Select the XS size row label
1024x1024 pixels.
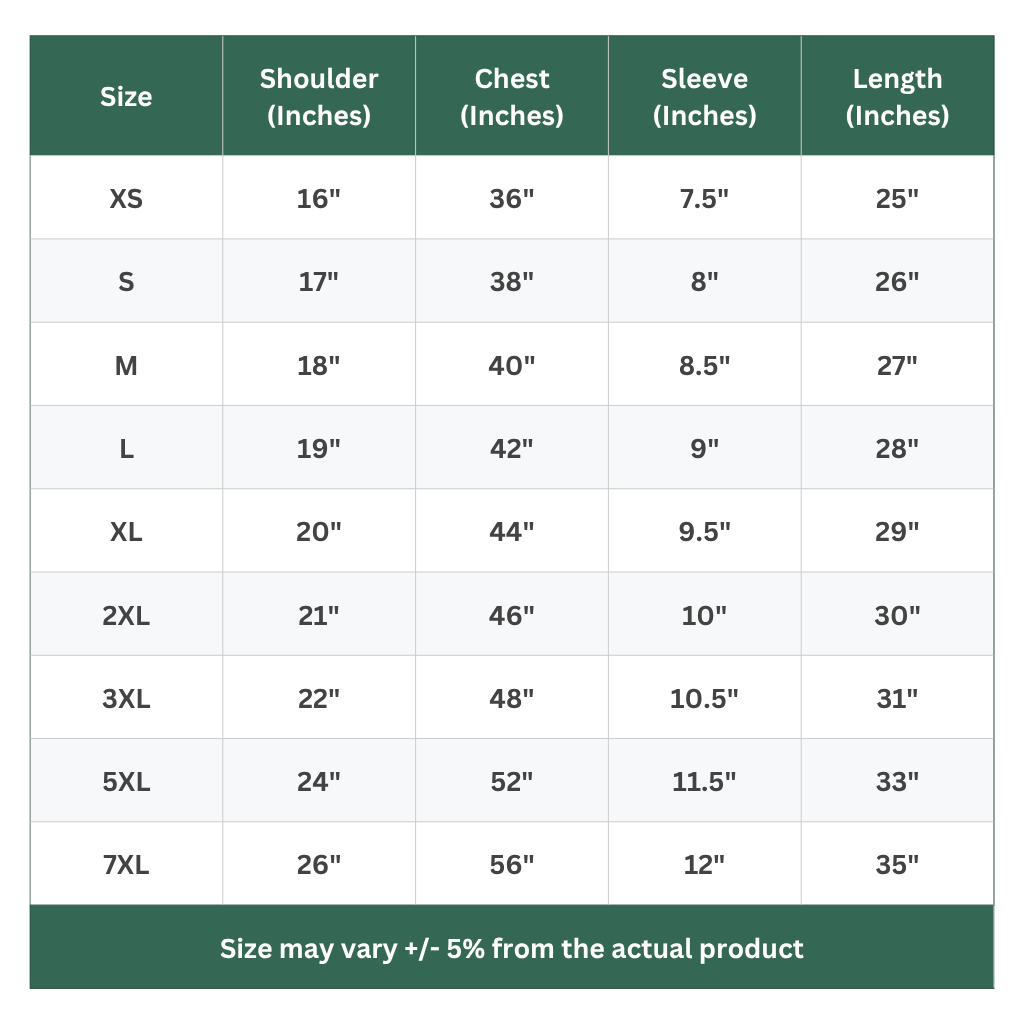[126, 199]
